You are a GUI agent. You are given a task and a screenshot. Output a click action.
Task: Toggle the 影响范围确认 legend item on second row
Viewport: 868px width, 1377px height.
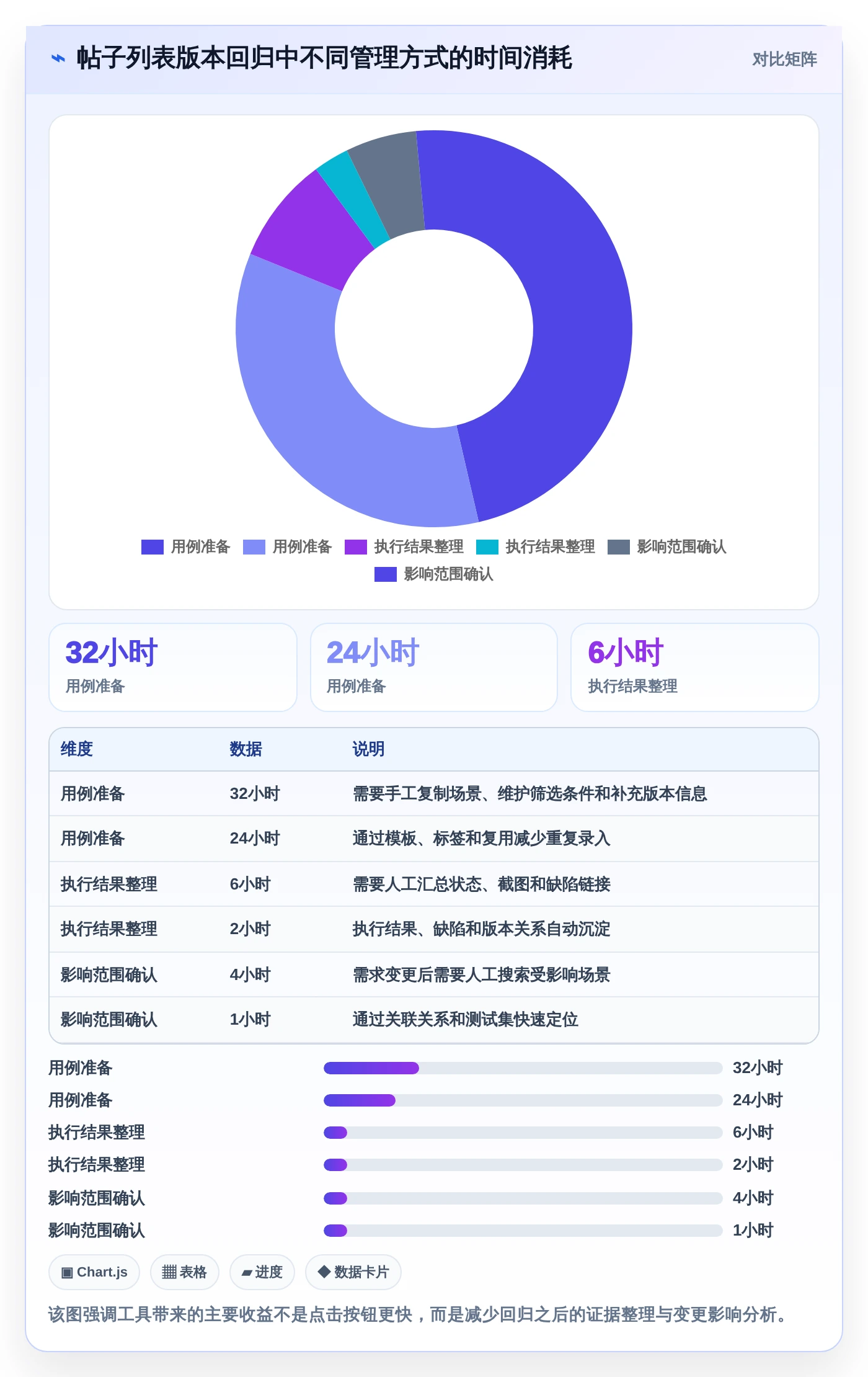(433, 574)
